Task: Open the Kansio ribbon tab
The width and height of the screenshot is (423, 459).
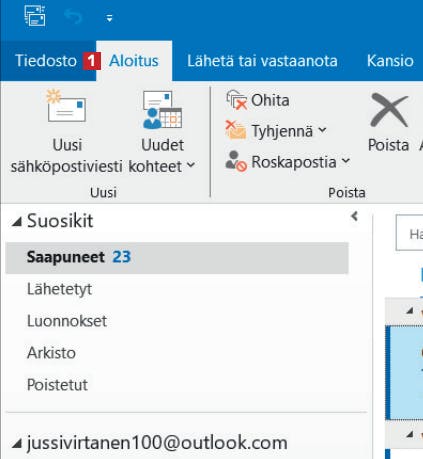Action: point(390,61)
